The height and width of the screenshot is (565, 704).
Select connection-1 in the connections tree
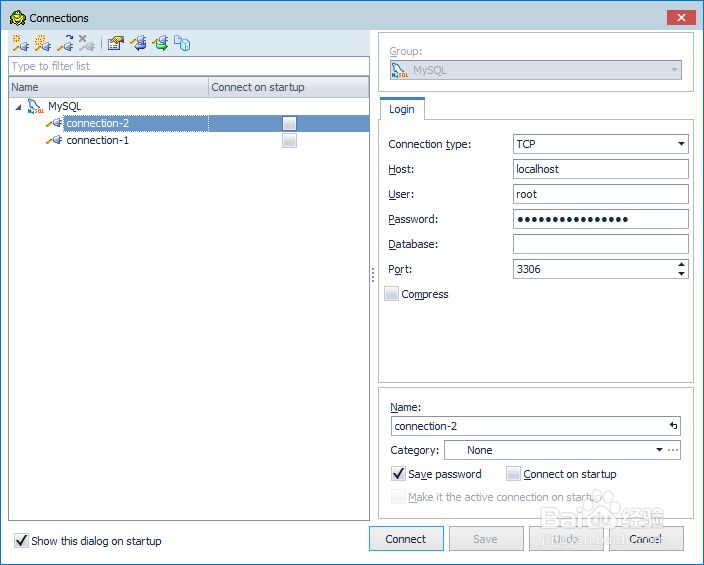click(x=97, y=140)
